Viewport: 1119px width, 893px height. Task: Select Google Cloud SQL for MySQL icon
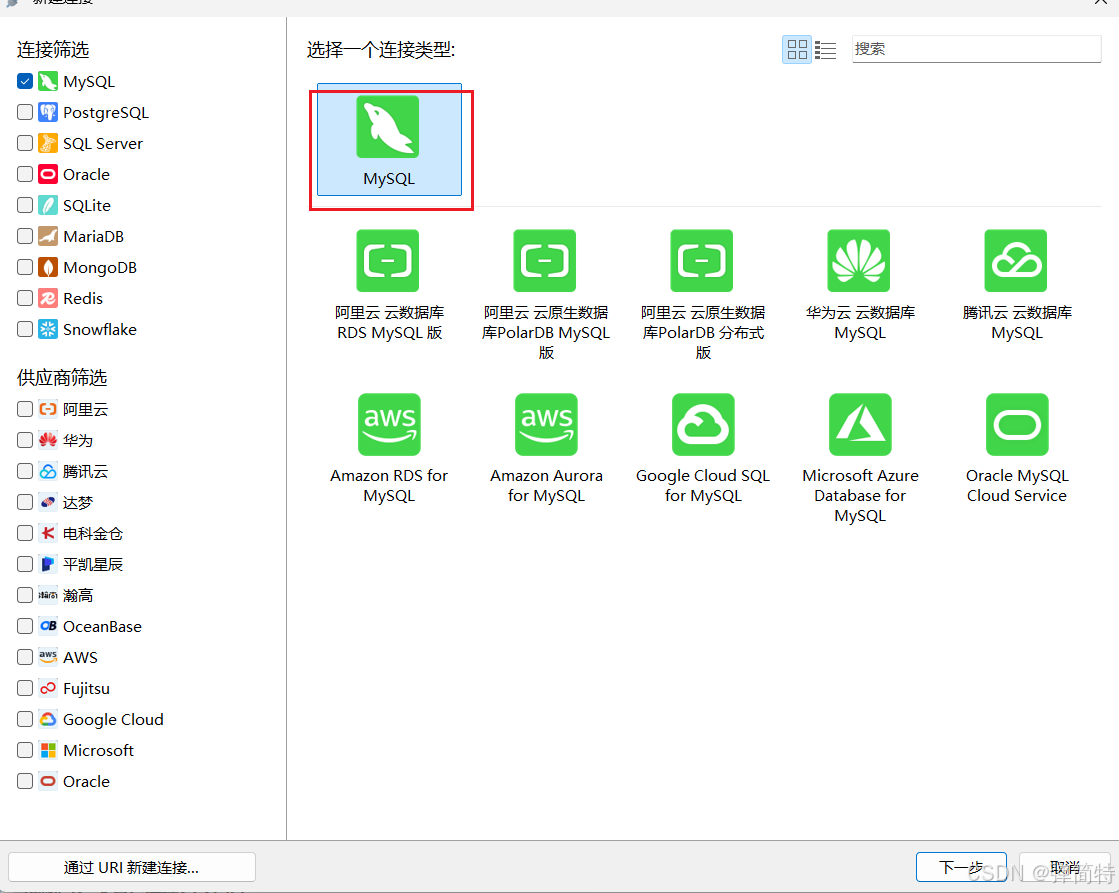click(703, 425)
